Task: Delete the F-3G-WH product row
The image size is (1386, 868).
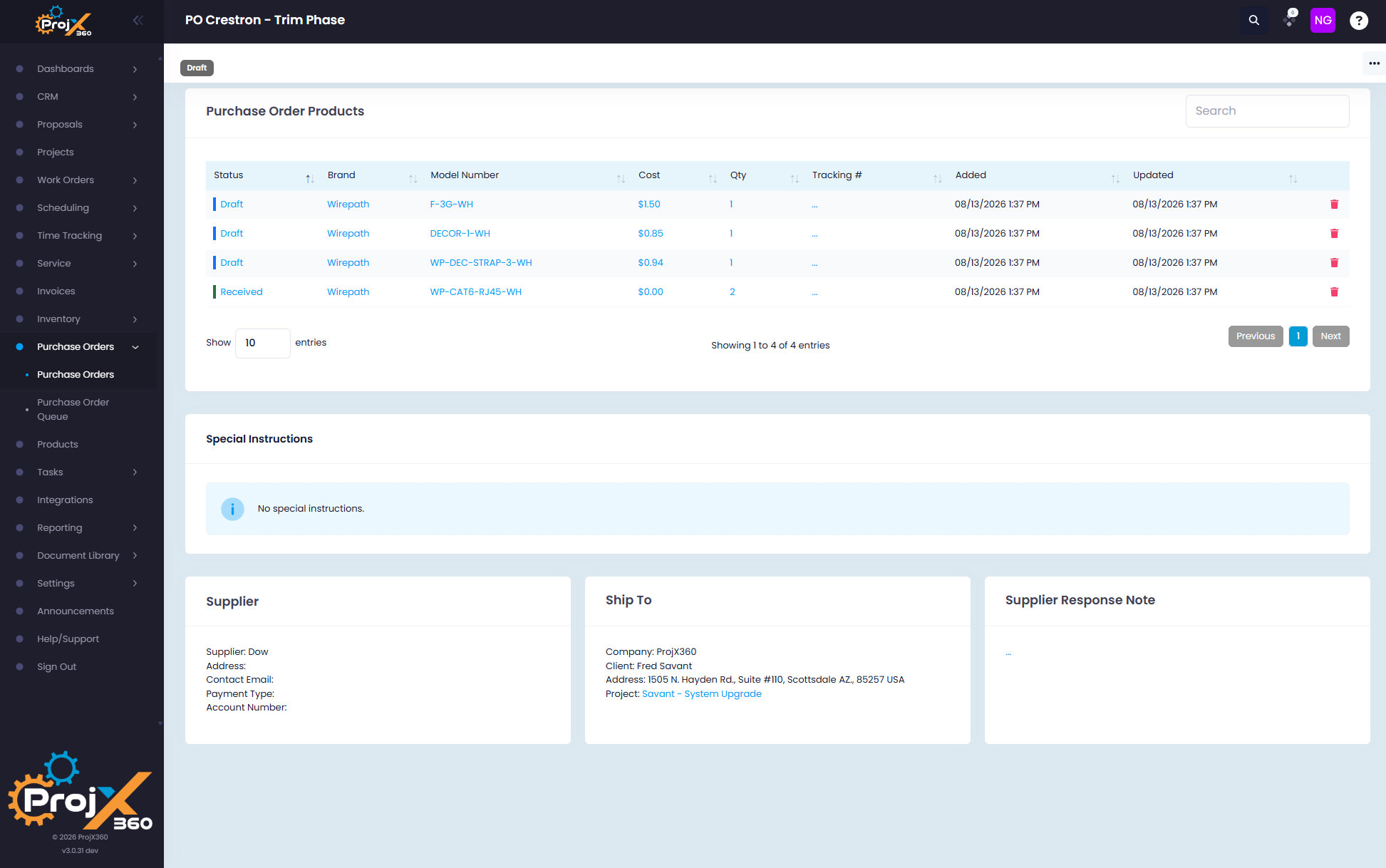Action: pos(1334,205)
